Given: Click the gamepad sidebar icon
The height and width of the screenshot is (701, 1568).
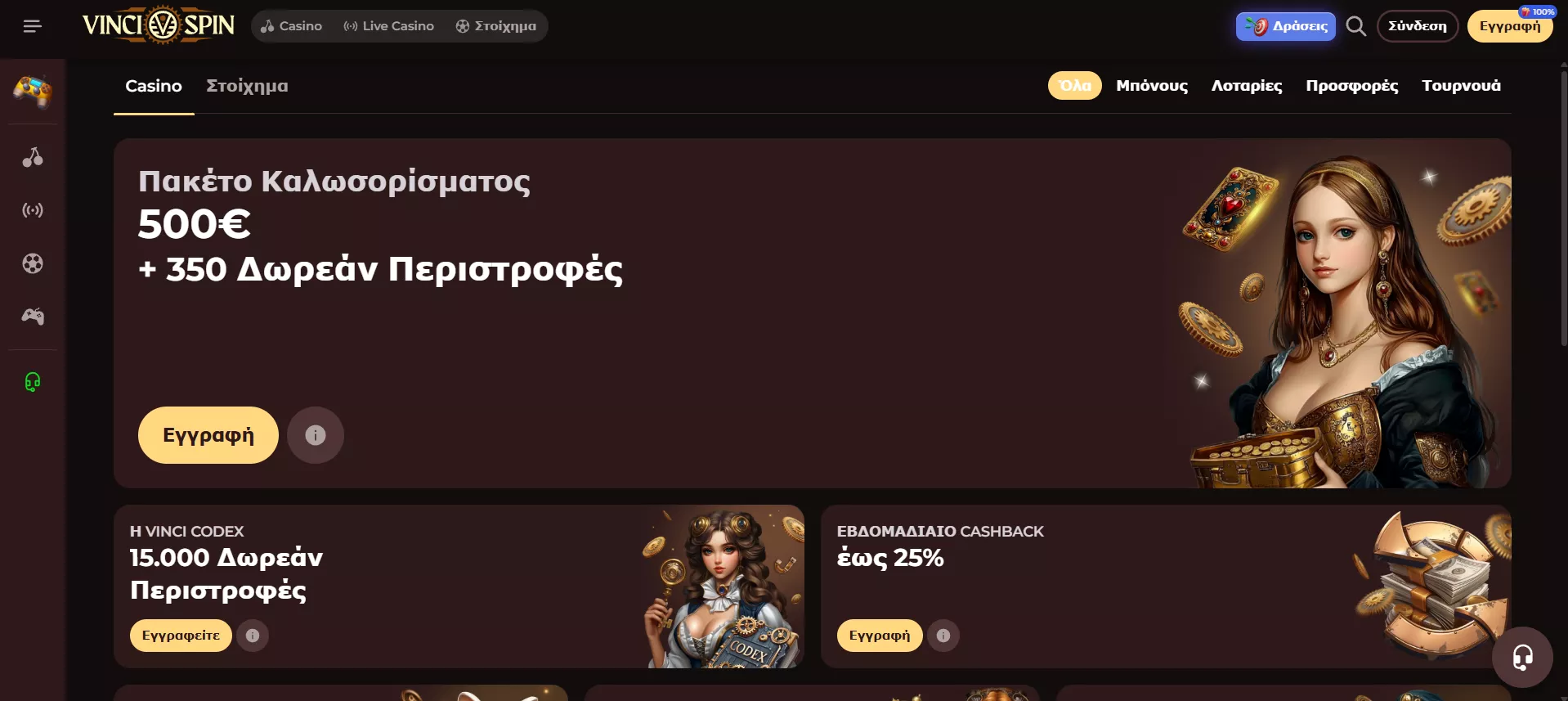Looking at the screenshot, I should (x=33, y=316).
